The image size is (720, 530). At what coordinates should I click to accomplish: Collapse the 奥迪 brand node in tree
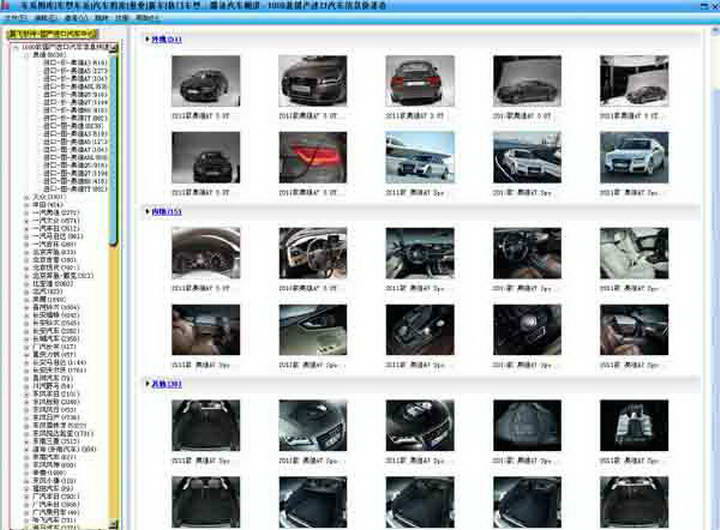tap(26, 55)
